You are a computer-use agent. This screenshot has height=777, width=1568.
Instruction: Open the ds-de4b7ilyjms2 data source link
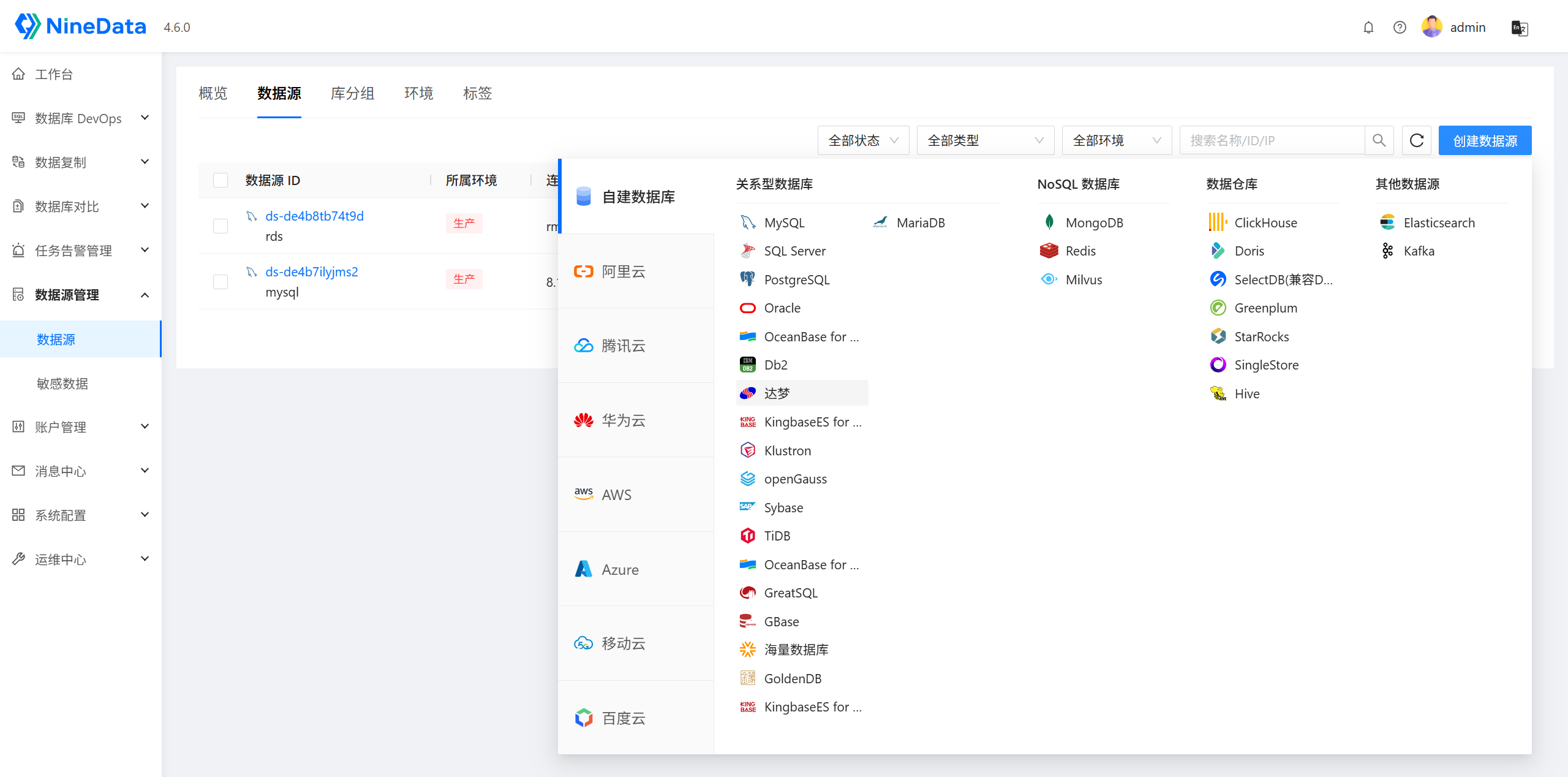tap(312, 271)
